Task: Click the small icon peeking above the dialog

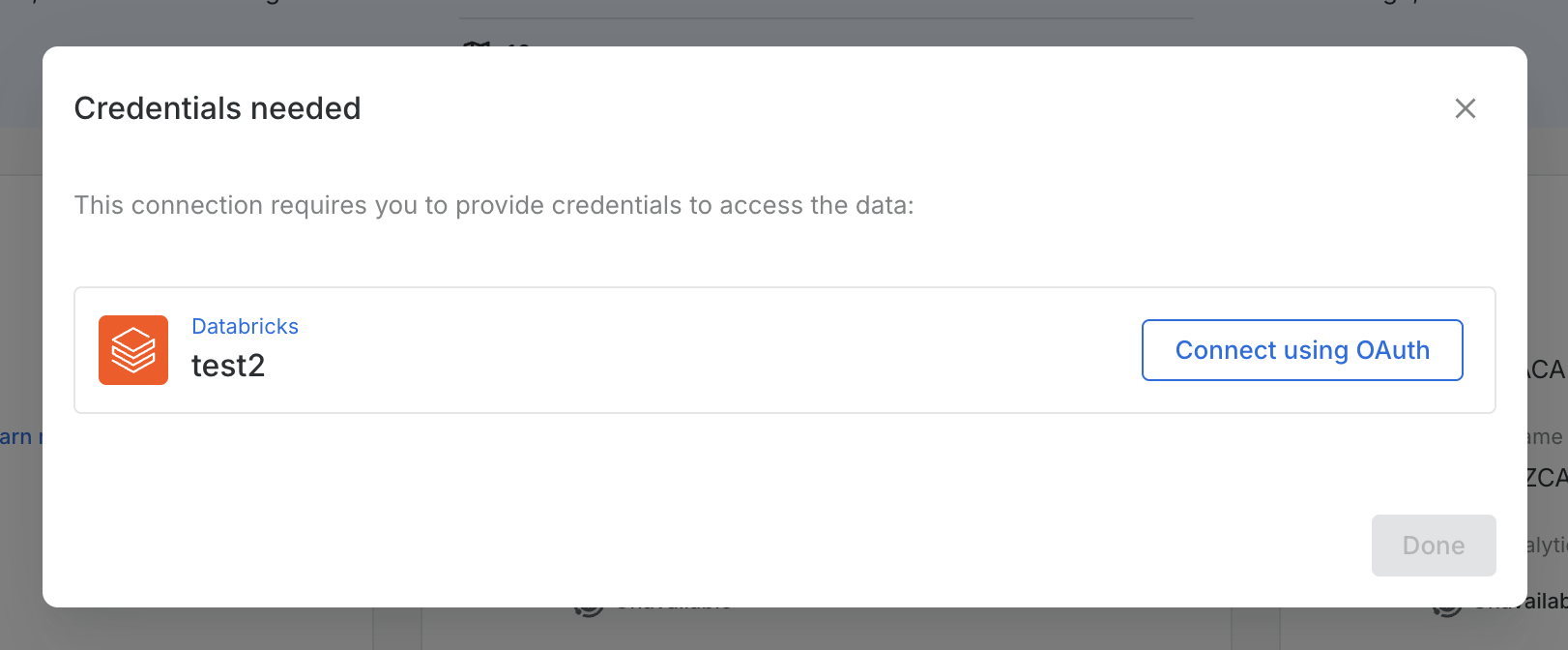Action: click(476, 43)
